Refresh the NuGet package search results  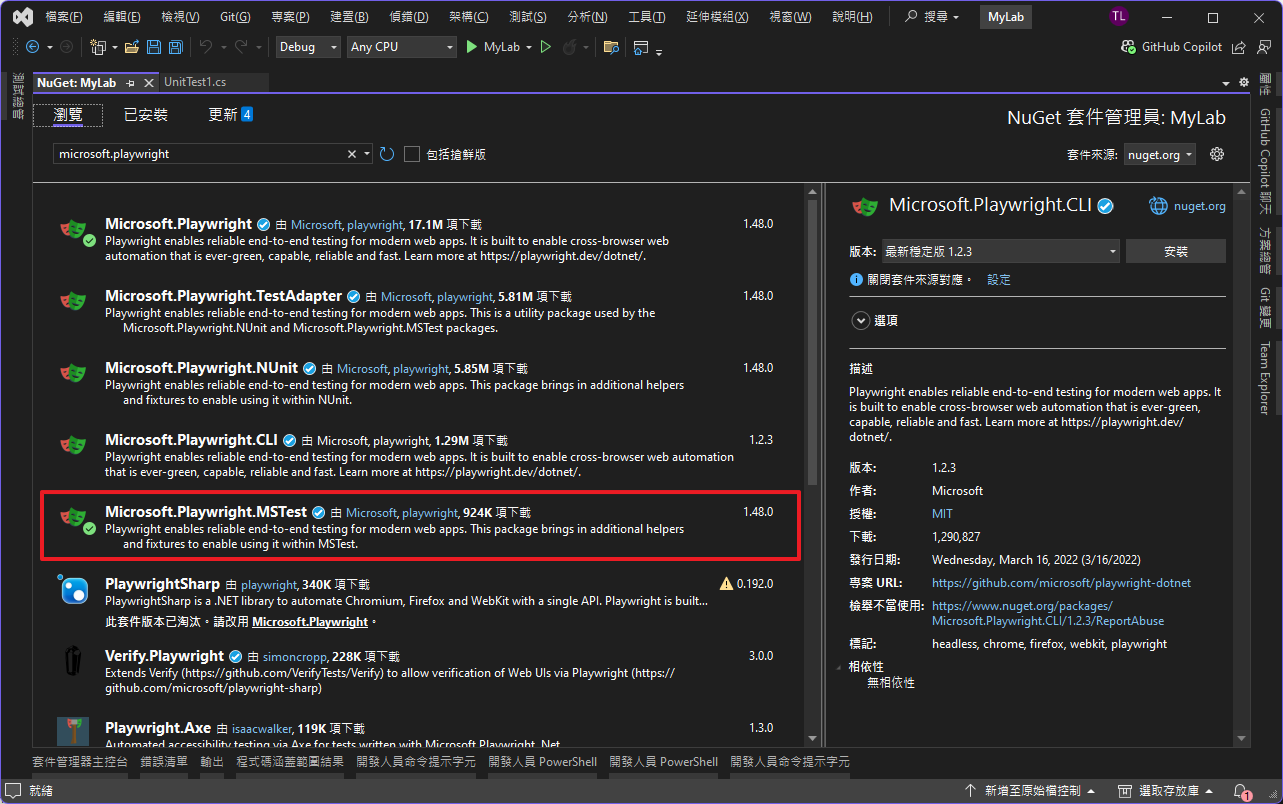pyautogui.click(x=387, y=154)
